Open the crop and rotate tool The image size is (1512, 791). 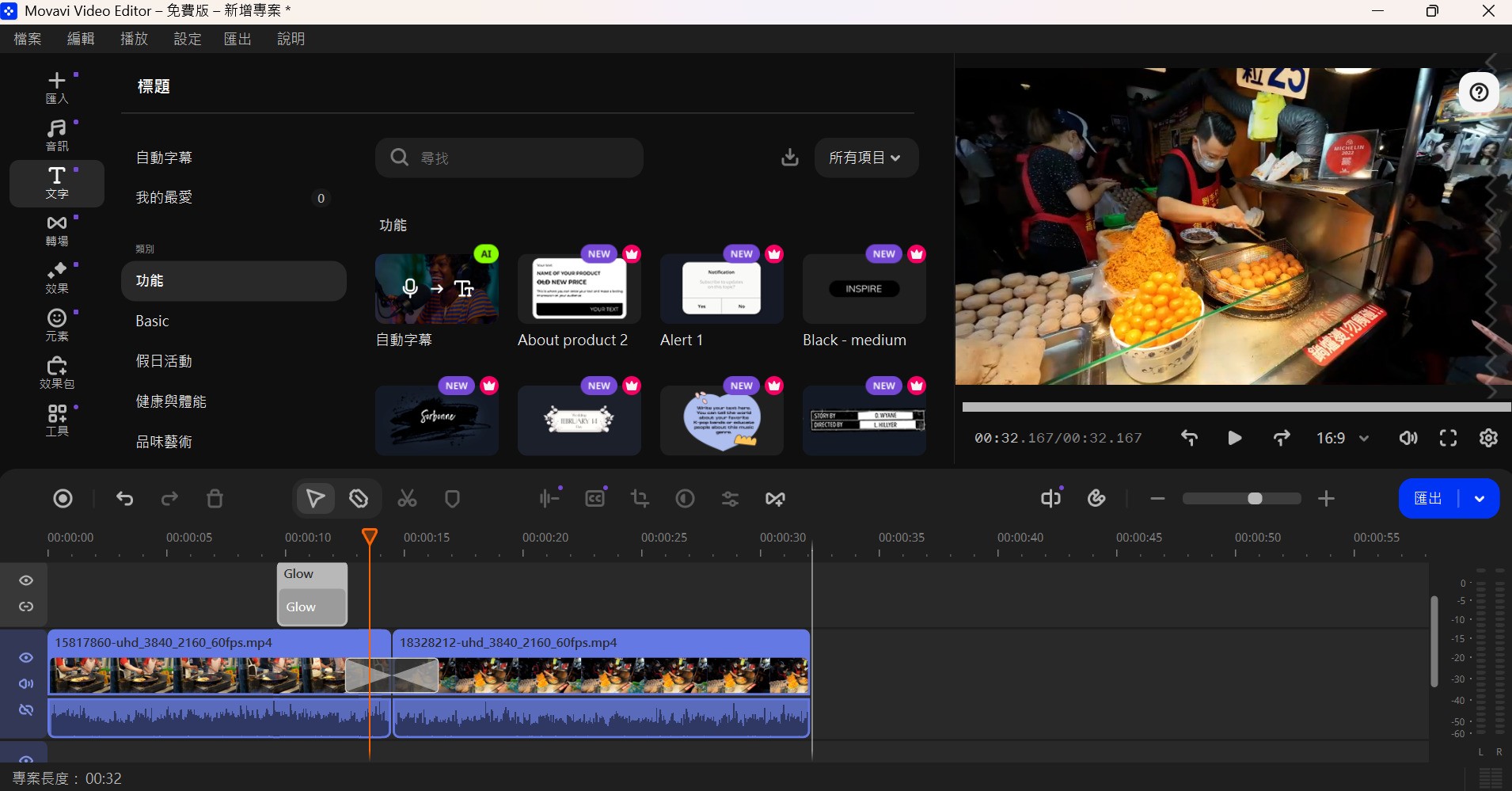pos(640,499)
